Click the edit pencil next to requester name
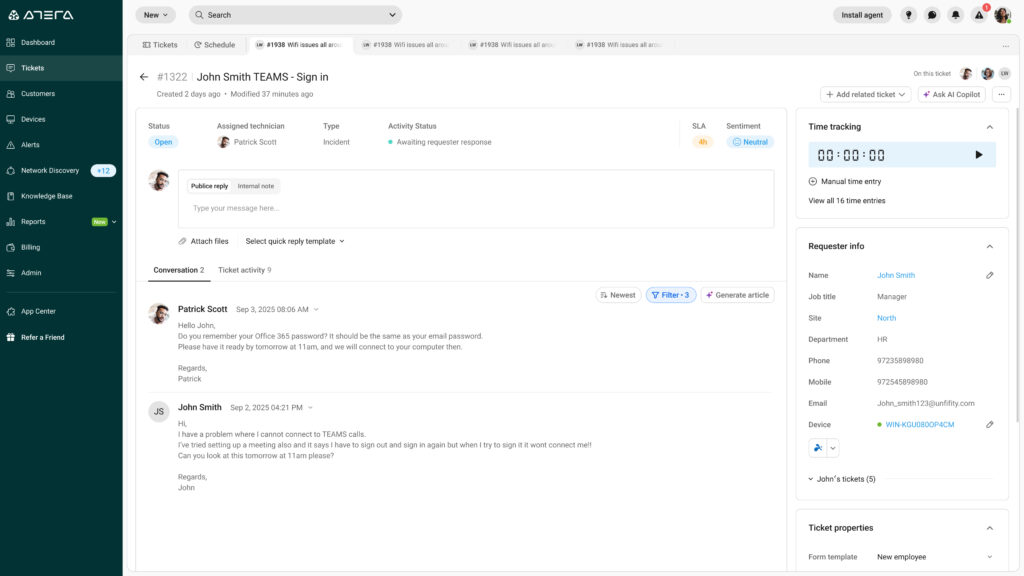 pos(990,275)
